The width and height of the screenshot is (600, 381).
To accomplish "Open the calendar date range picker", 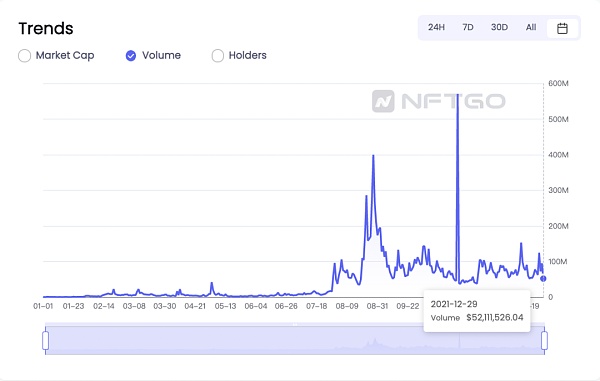I will click(x=562, y=28).
